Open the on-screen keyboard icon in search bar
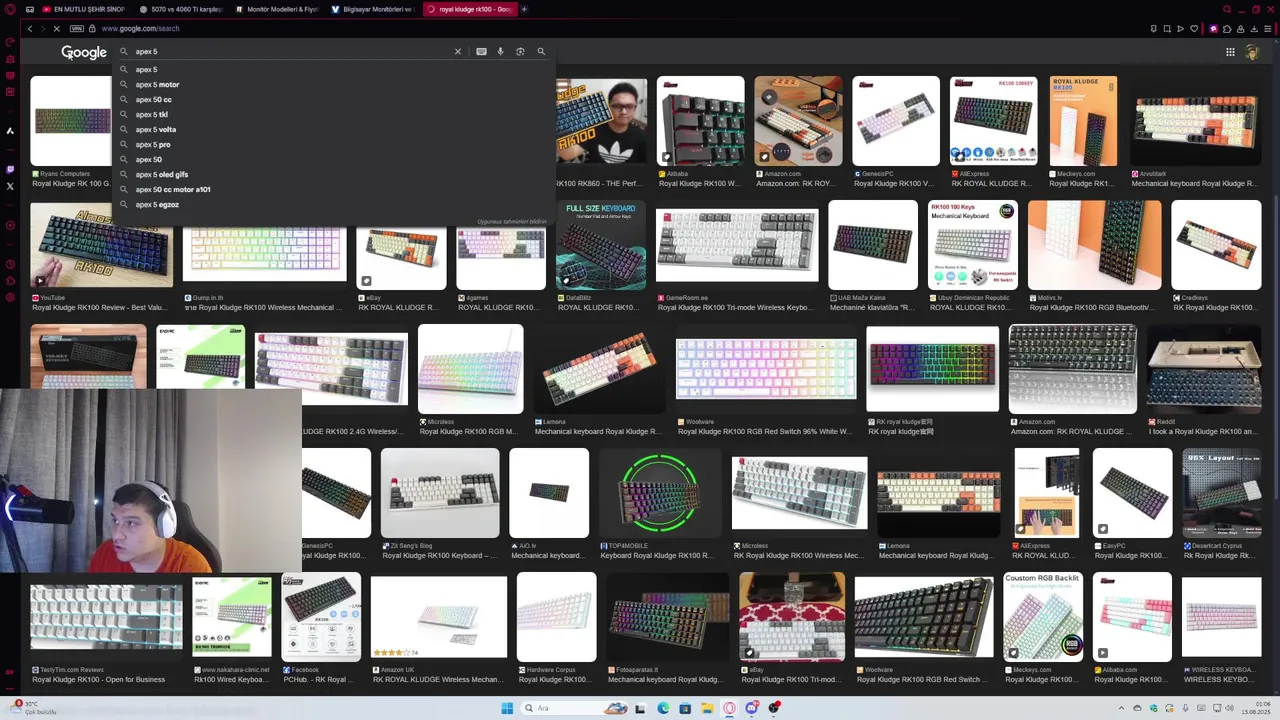 [x=481, y=51]
